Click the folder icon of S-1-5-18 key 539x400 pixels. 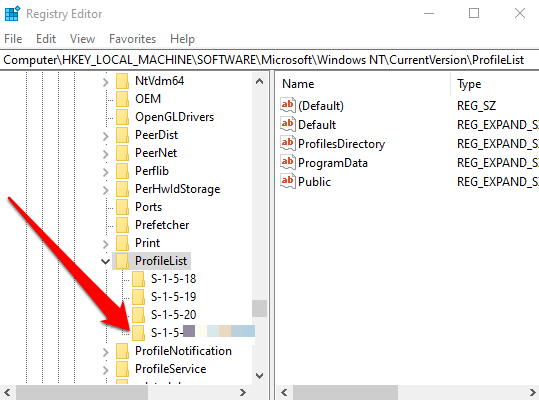(x=138, y=279)
